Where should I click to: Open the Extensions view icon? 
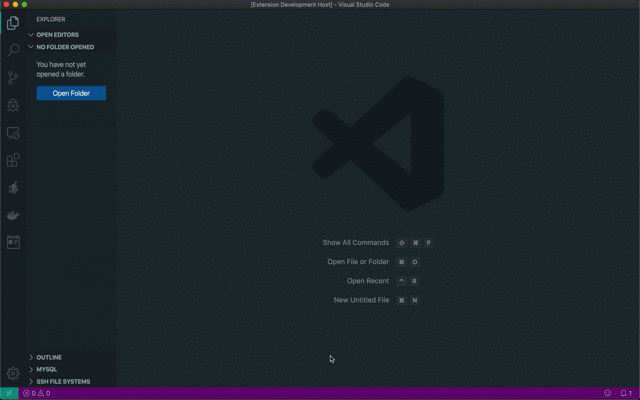[13, 160]
